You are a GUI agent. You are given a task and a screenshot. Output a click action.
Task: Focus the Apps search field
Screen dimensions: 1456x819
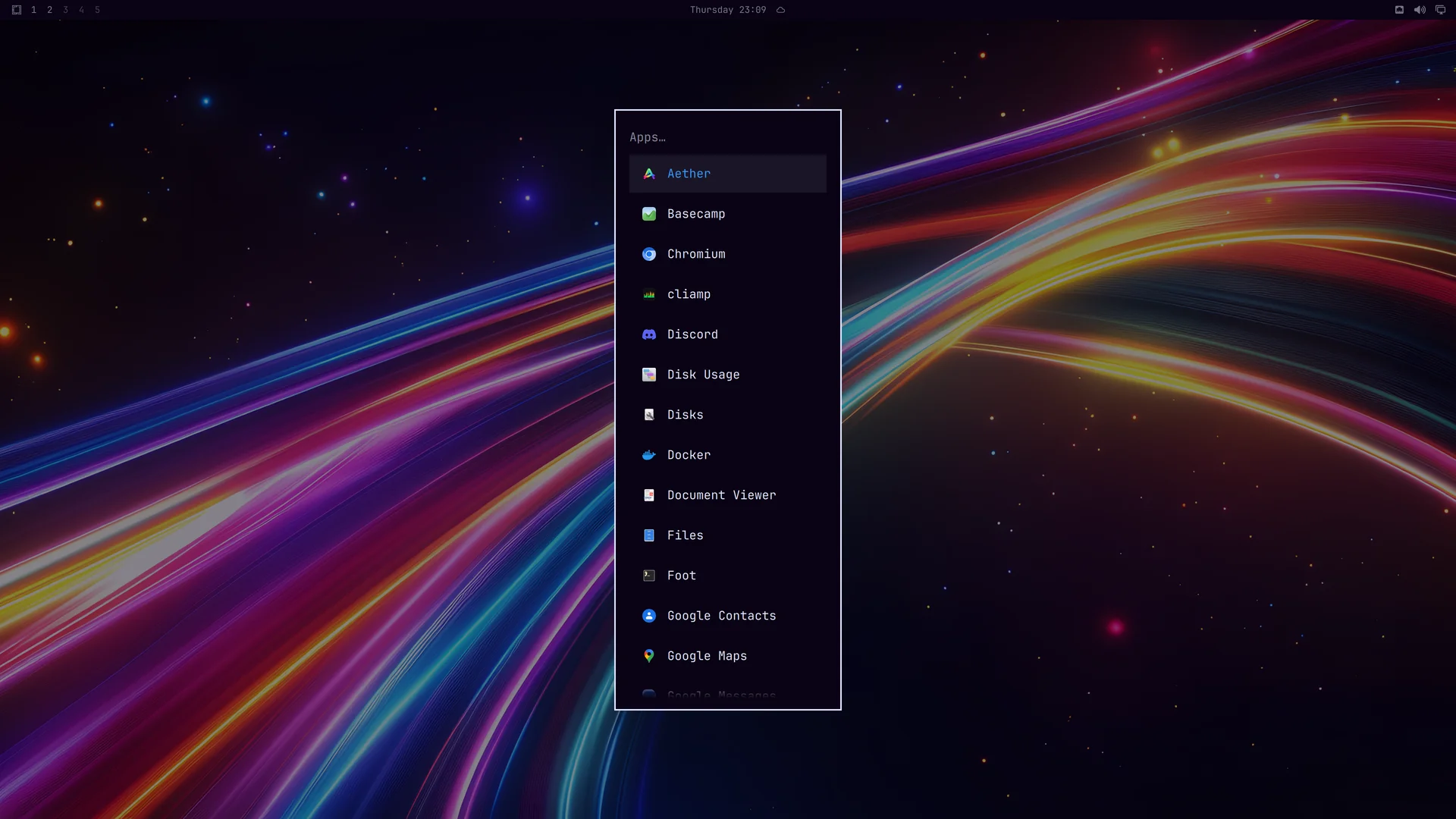727,137
